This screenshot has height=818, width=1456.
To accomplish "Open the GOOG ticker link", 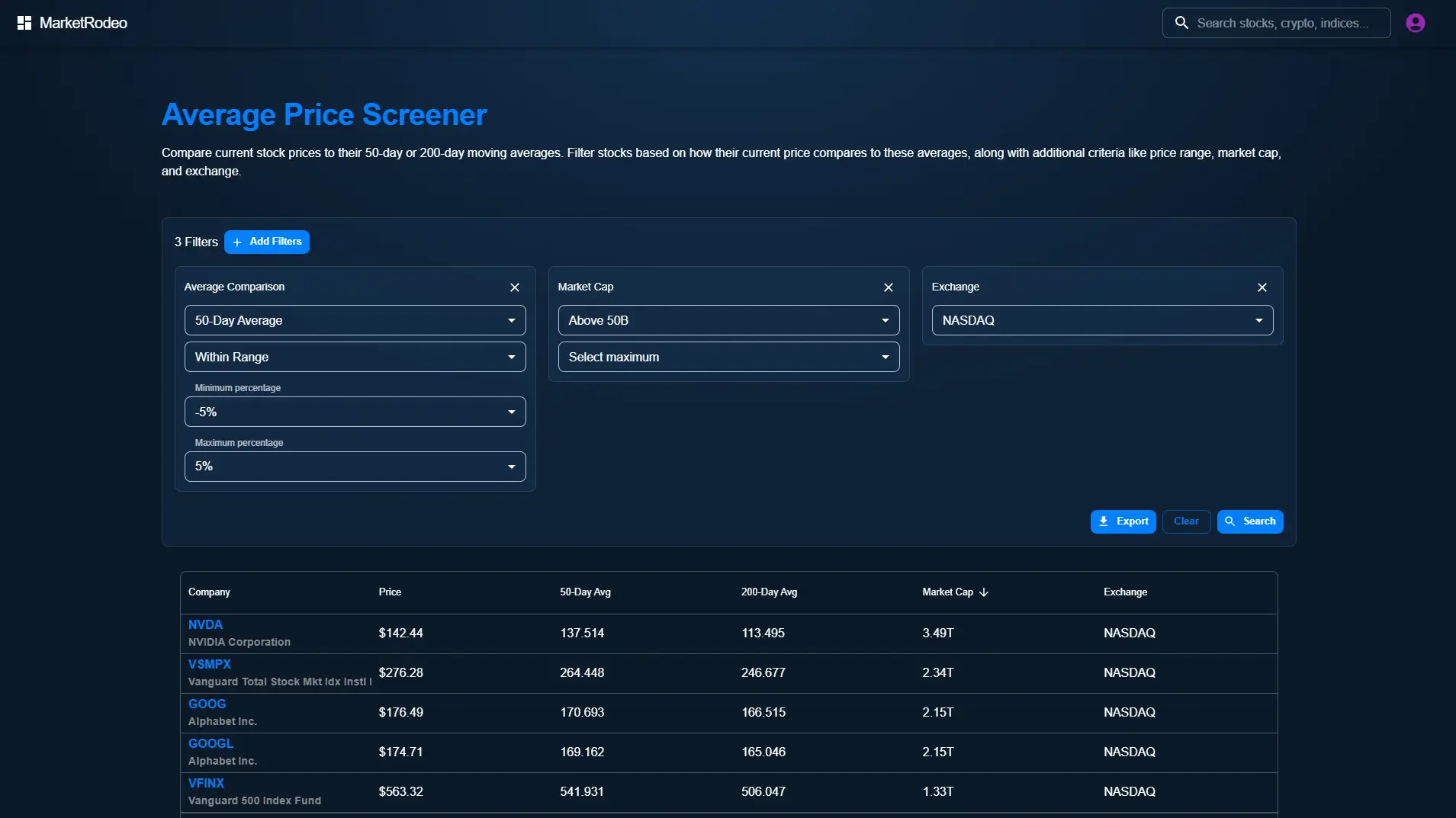I will coord(207,704).
